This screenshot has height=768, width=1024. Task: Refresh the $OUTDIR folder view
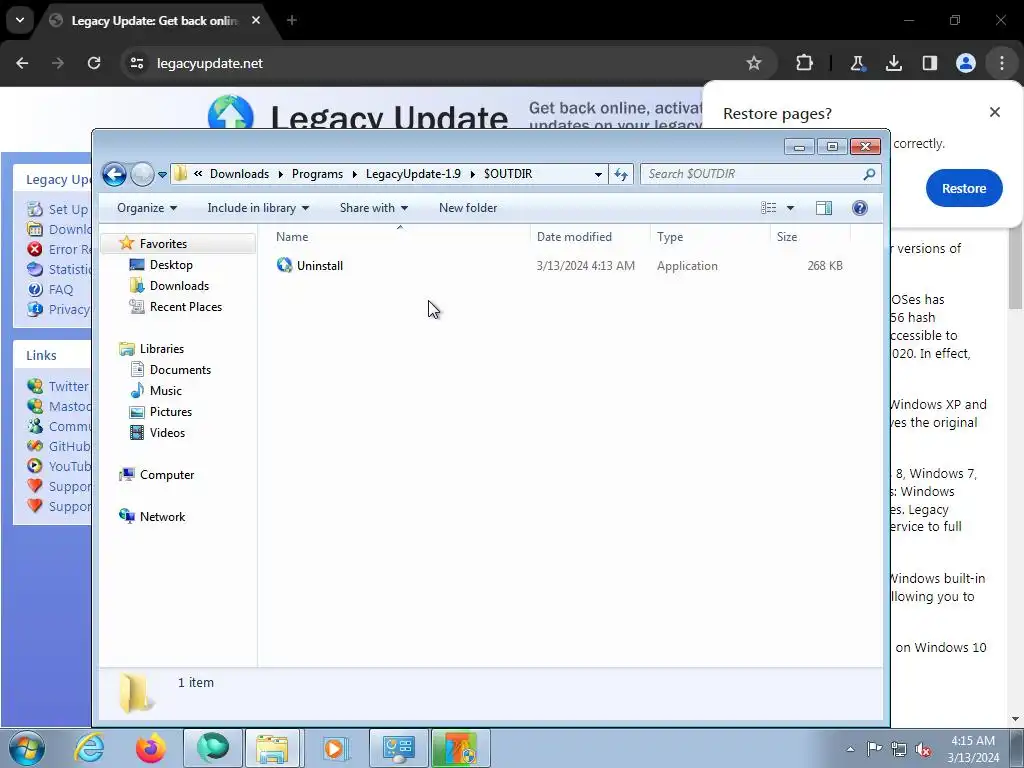coord(620,174)
